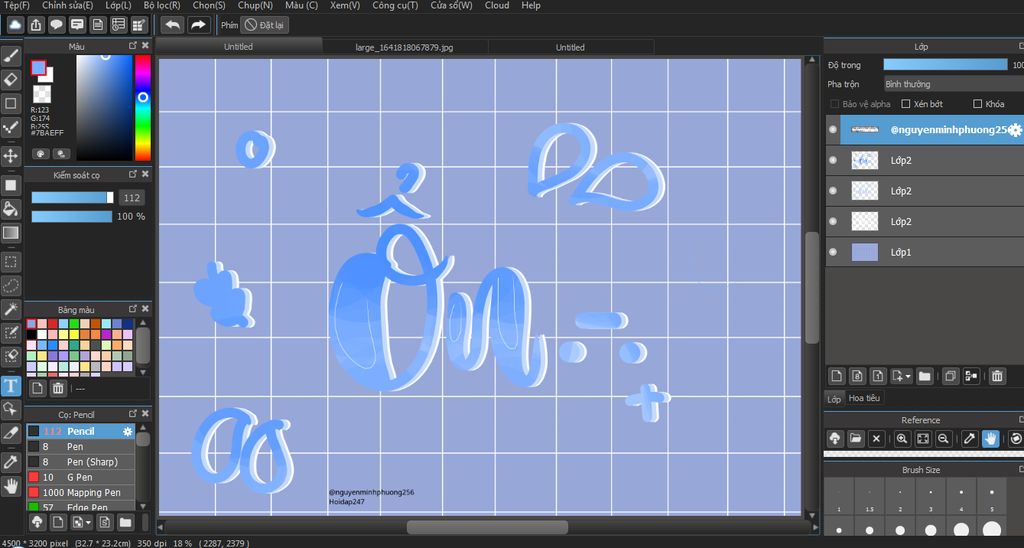Toggle the Bảo vệ alpha checkbox
Viewport: 1024px width, 548px height.
pos(834,104)
